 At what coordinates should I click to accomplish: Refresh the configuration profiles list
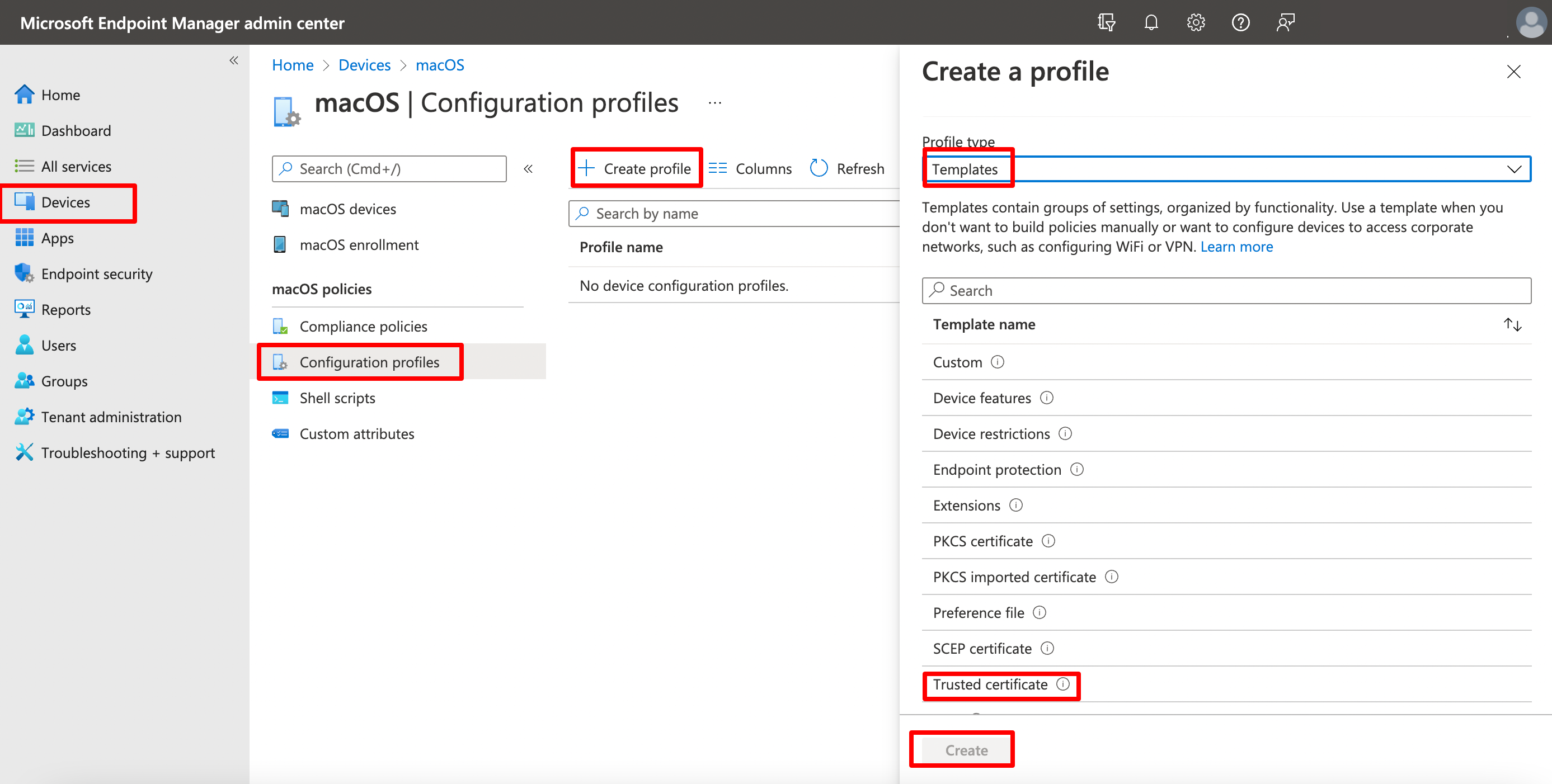point(847,169)
